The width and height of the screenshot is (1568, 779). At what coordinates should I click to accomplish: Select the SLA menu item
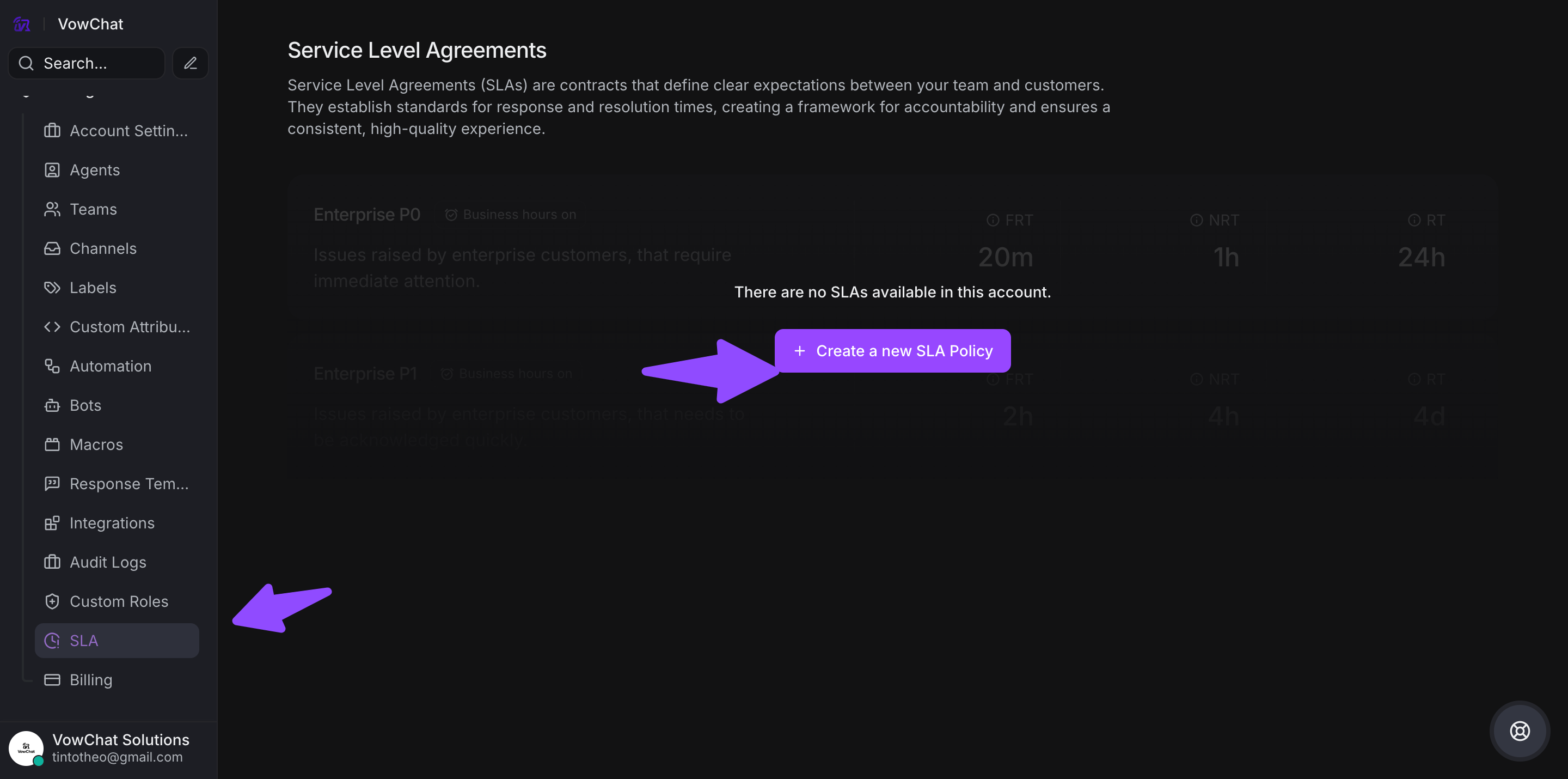pos(117,641)
